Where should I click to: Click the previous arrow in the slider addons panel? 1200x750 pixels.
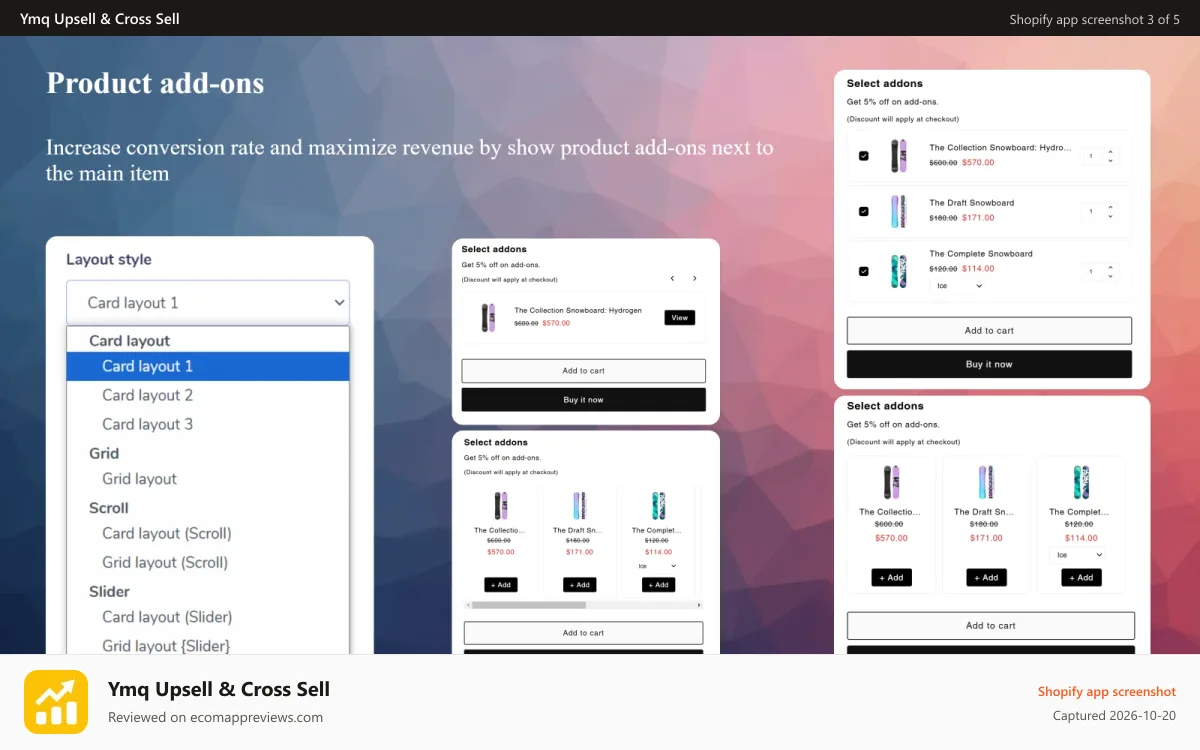point(672,278)
